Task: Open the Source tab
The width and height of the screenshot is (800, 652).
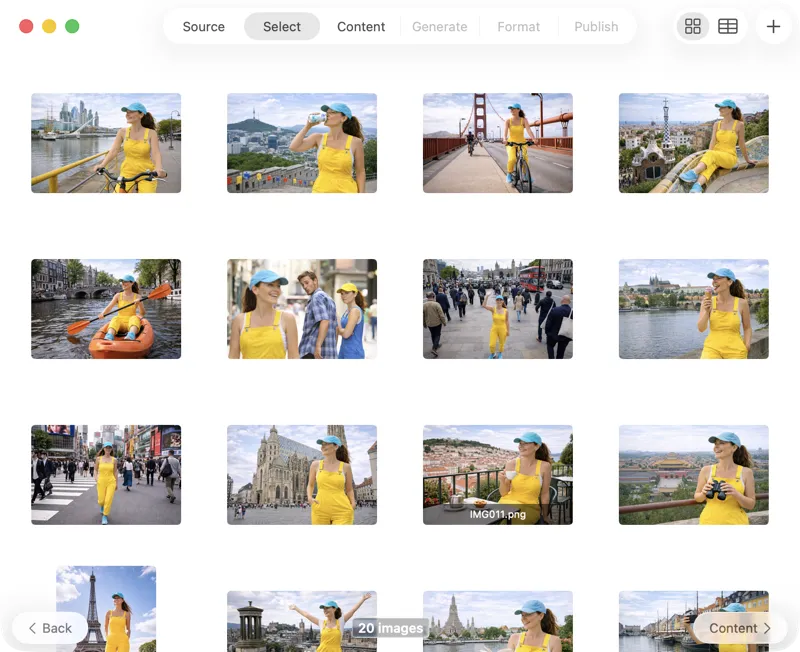Action: pos(204,27)
